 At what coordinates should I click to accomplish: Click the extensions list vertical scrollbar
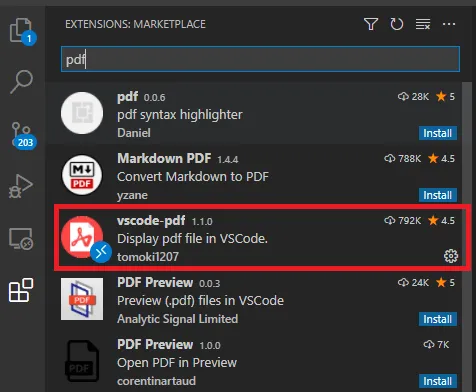[467, 237]
